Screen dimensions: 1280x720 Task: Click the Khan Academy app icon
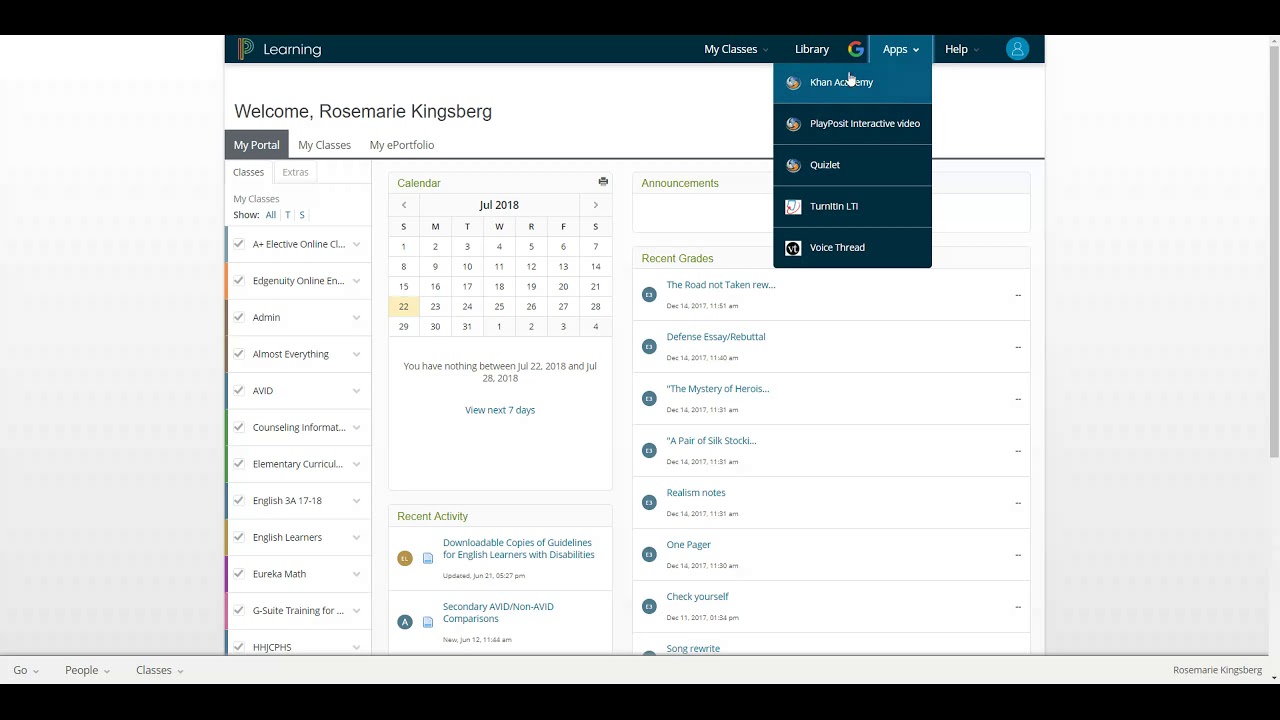point(793,83)
